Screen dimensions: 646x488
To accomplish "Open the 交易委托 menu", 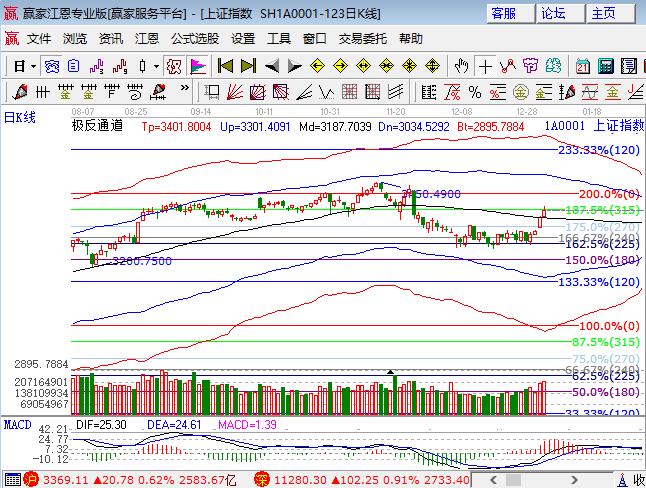I will (x=361, y=39).
